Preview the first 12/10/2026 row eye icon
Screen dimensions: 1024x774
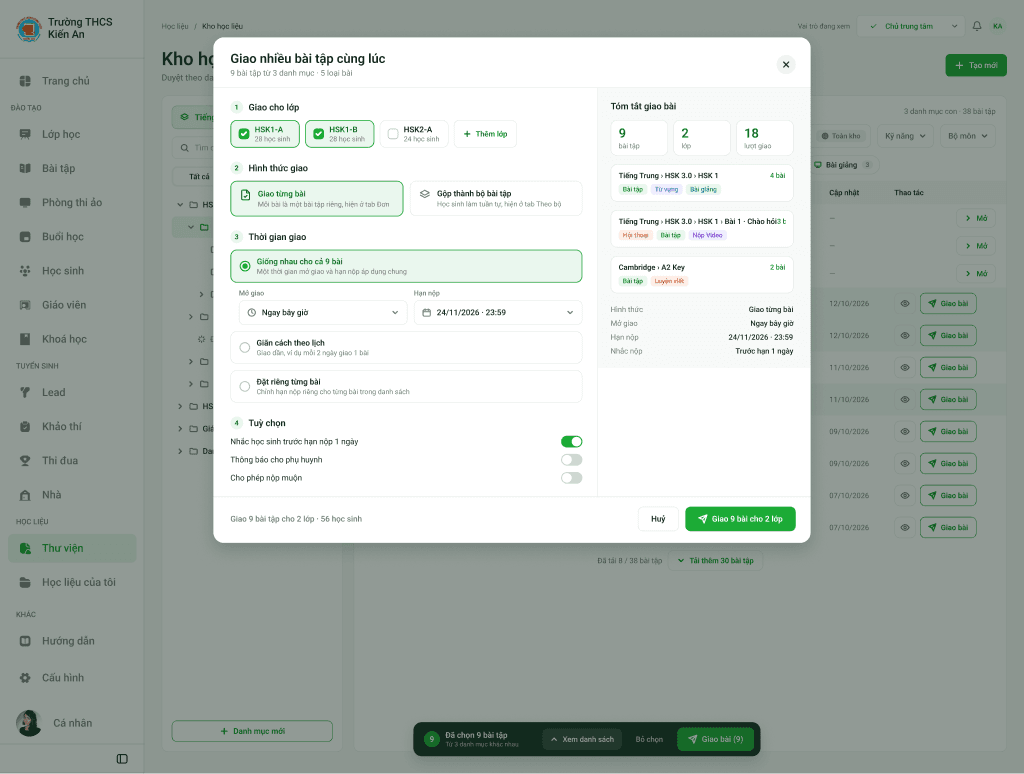tap(905, 304)
